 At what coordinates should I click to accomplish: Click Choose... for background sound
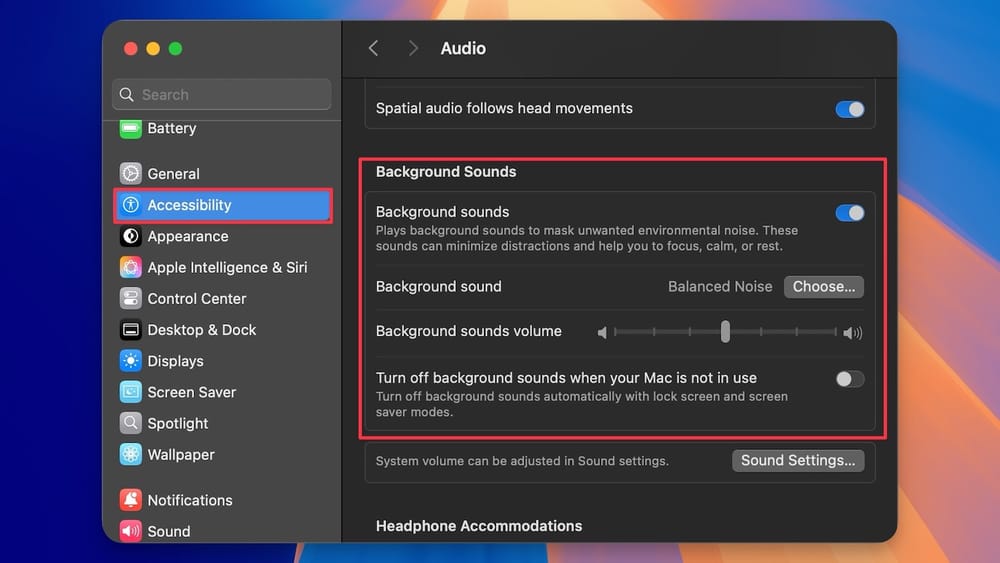pos(823,287)
